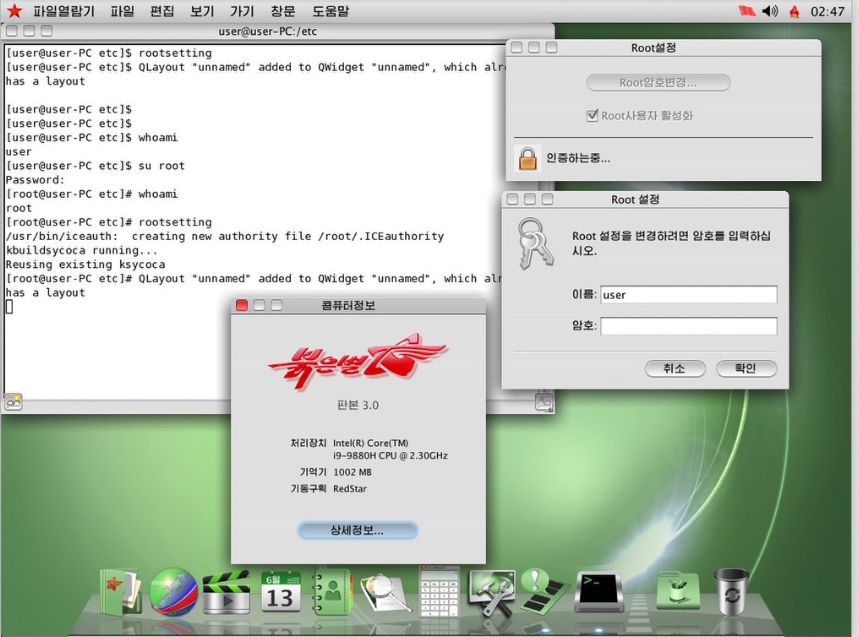
Task: Open the 보기 menu
Action: pyautogui.click(x=202, y=11)
